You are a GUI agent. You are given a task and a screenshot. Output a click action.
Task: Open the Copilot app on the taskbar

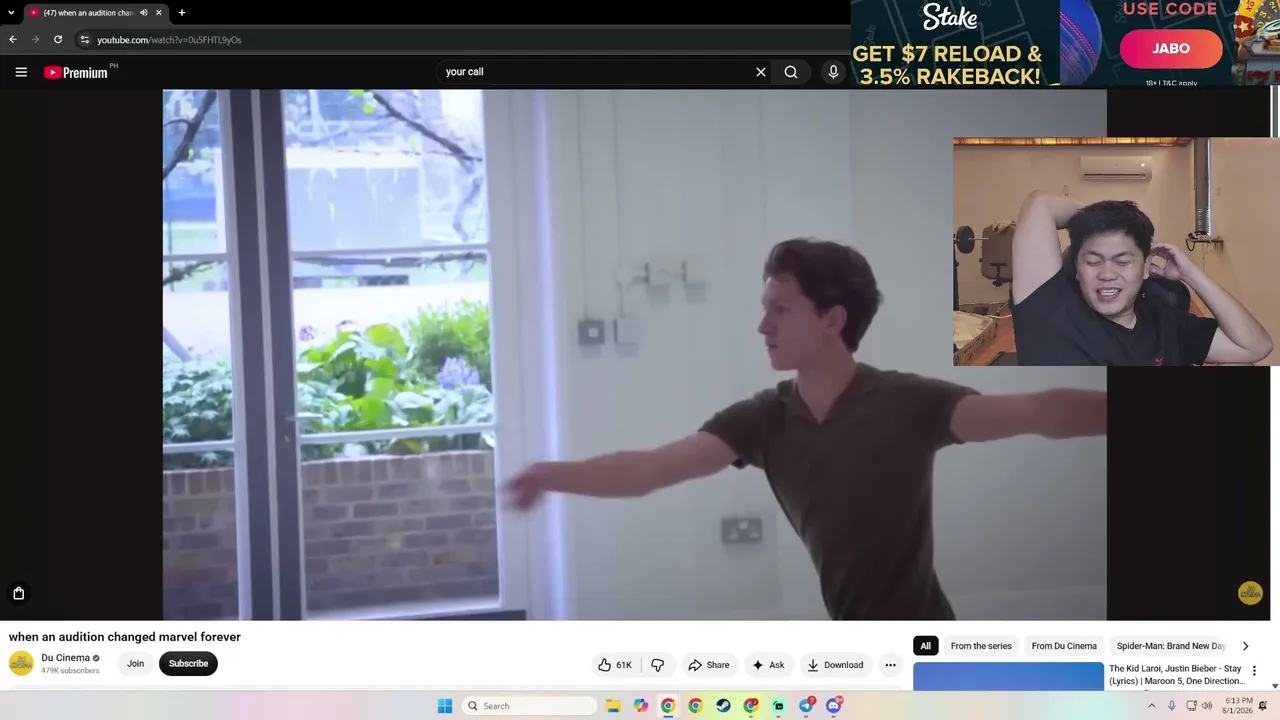coord(641,706)
